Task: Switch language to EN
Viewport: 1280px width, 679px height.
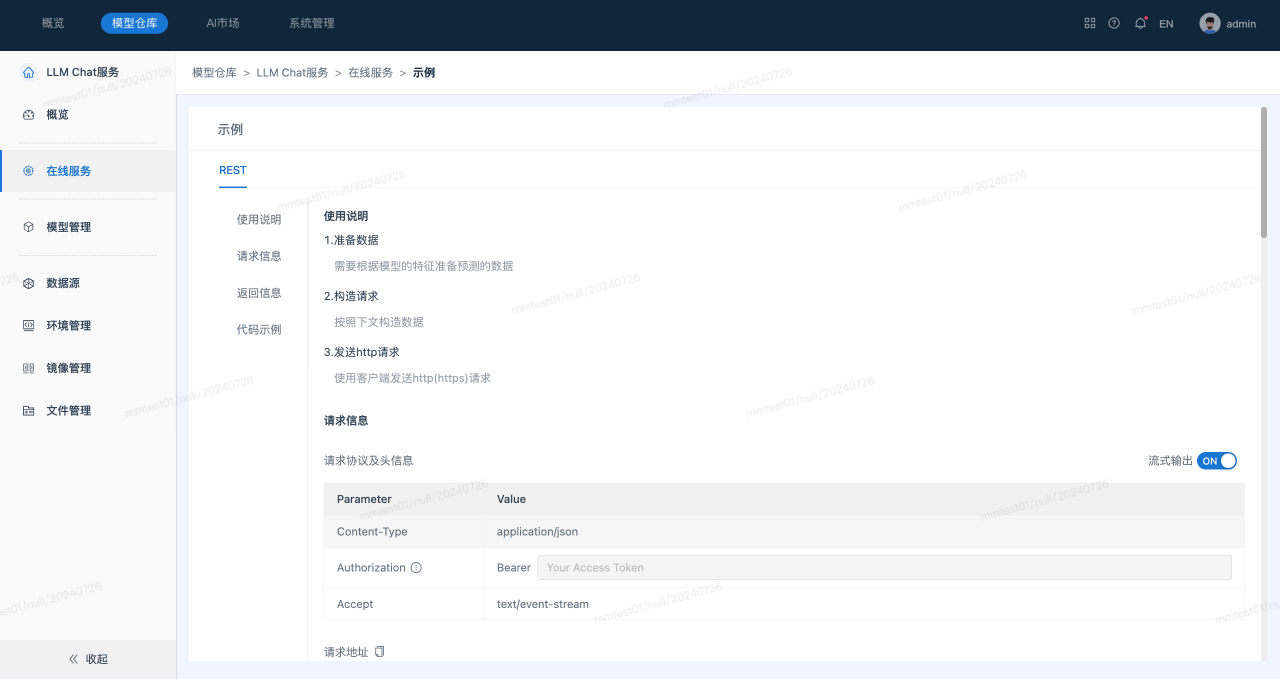Action: [x=1166, y=24]
